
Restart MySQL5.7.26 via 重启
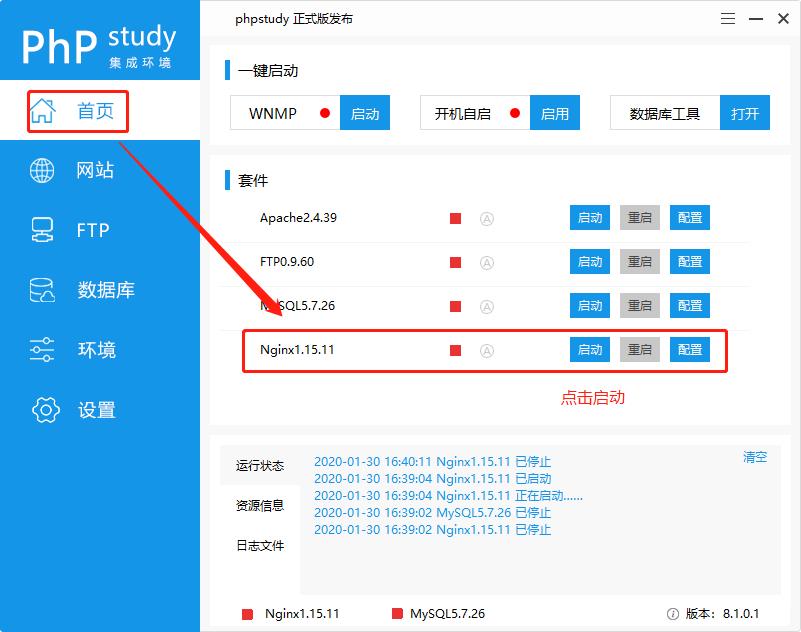(x=640, y=306)
